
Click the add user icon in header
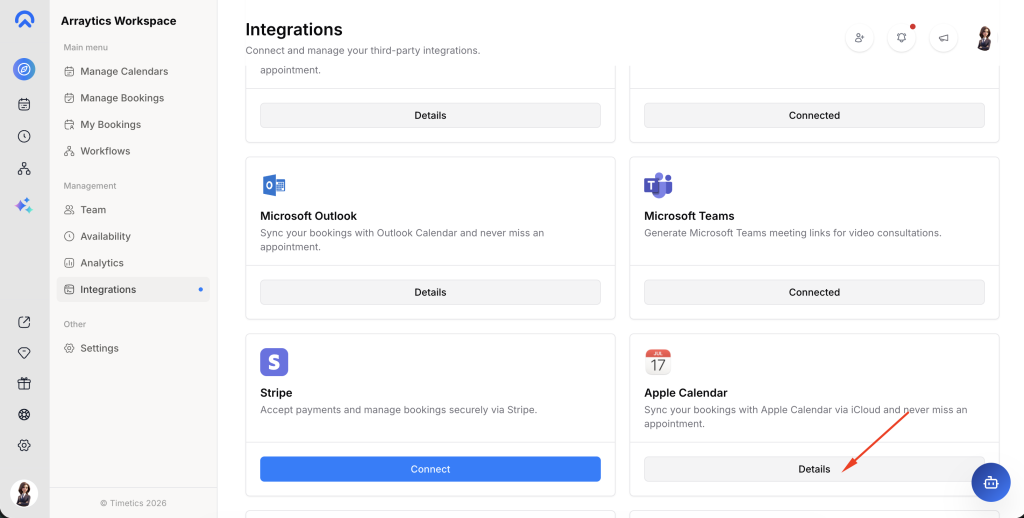point(859,38)
